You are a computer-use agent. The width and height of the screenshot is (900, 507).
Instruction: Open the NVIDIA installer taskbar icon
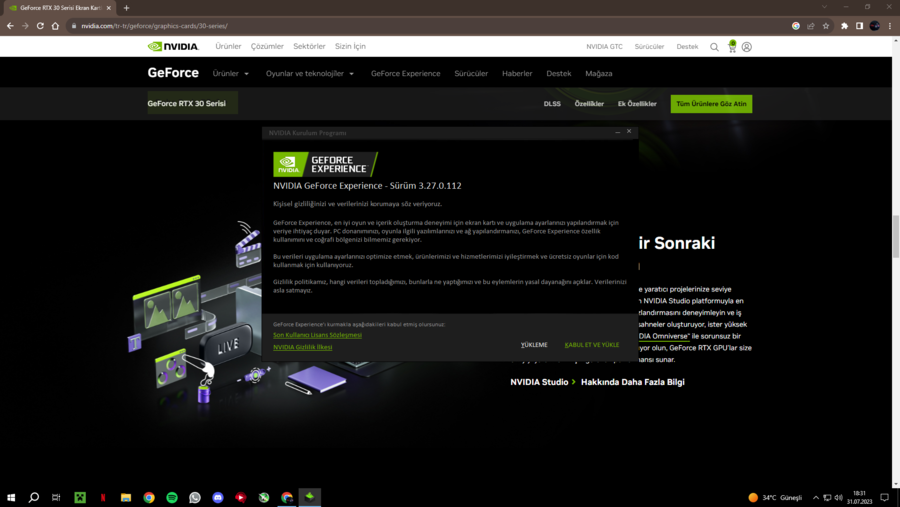[x=309, y=497]
